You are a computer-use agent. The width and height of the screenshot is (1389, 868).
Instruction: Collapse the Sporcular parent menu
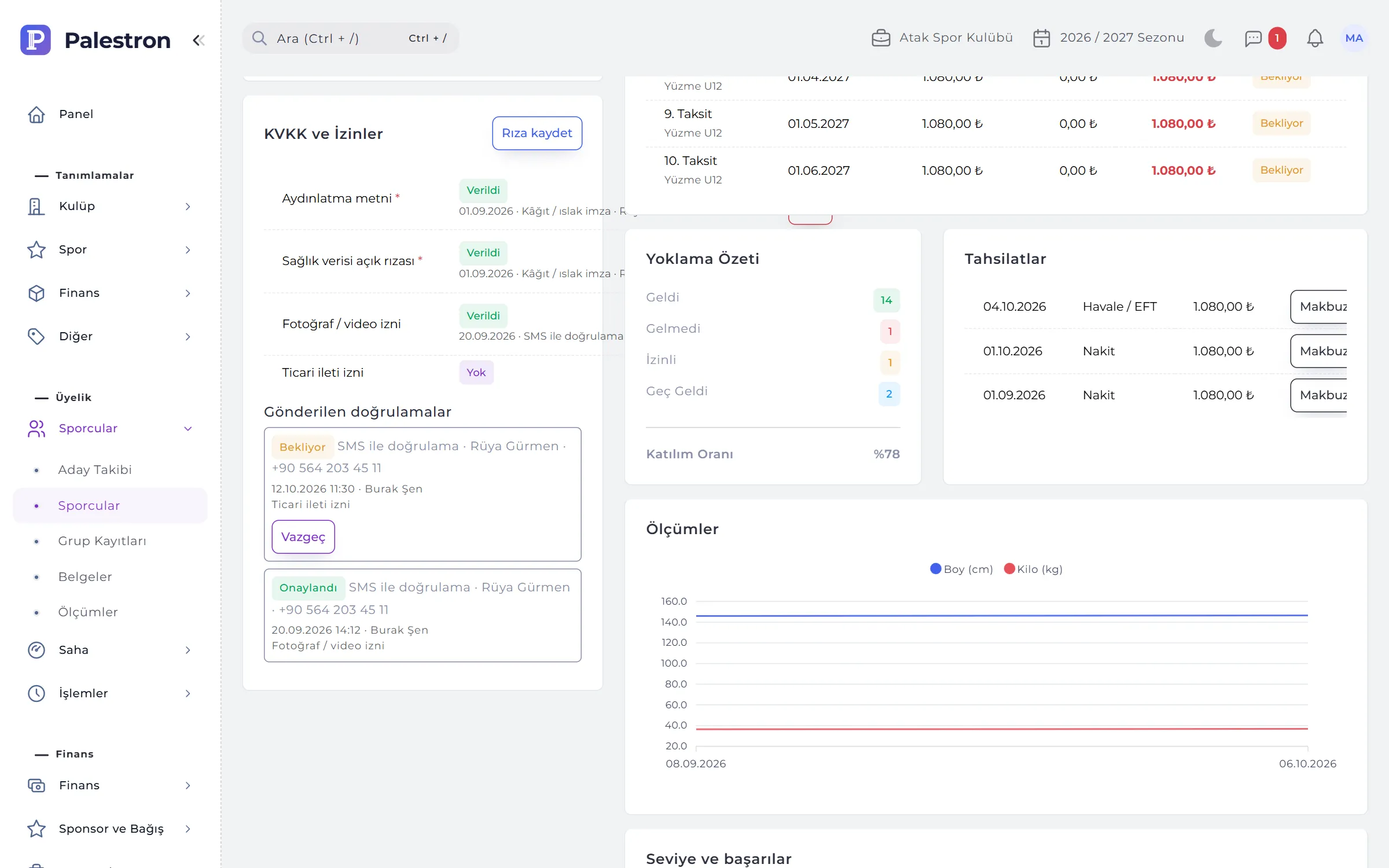point(110,428)
